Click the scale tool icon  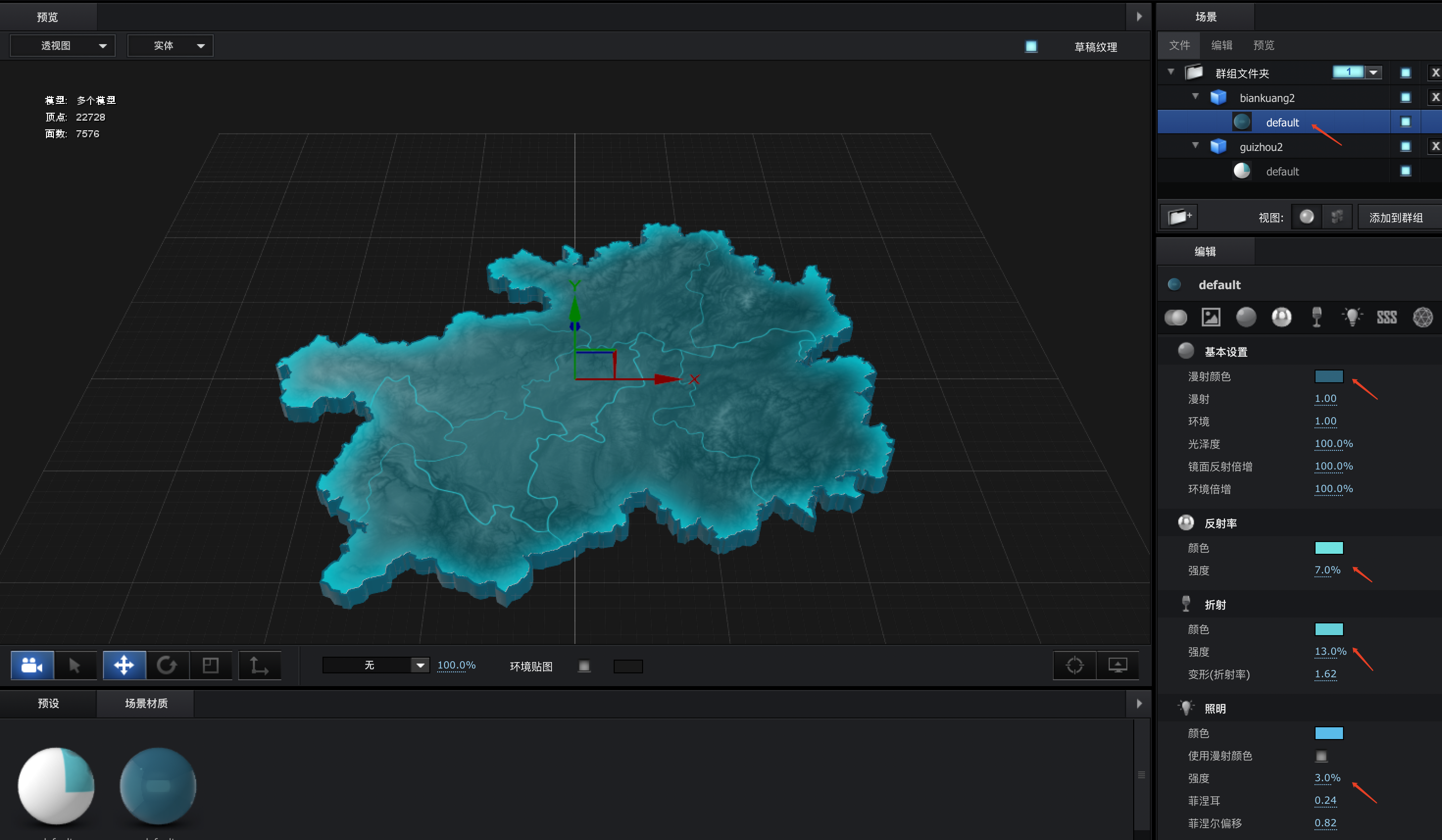(x=211, y=666)
